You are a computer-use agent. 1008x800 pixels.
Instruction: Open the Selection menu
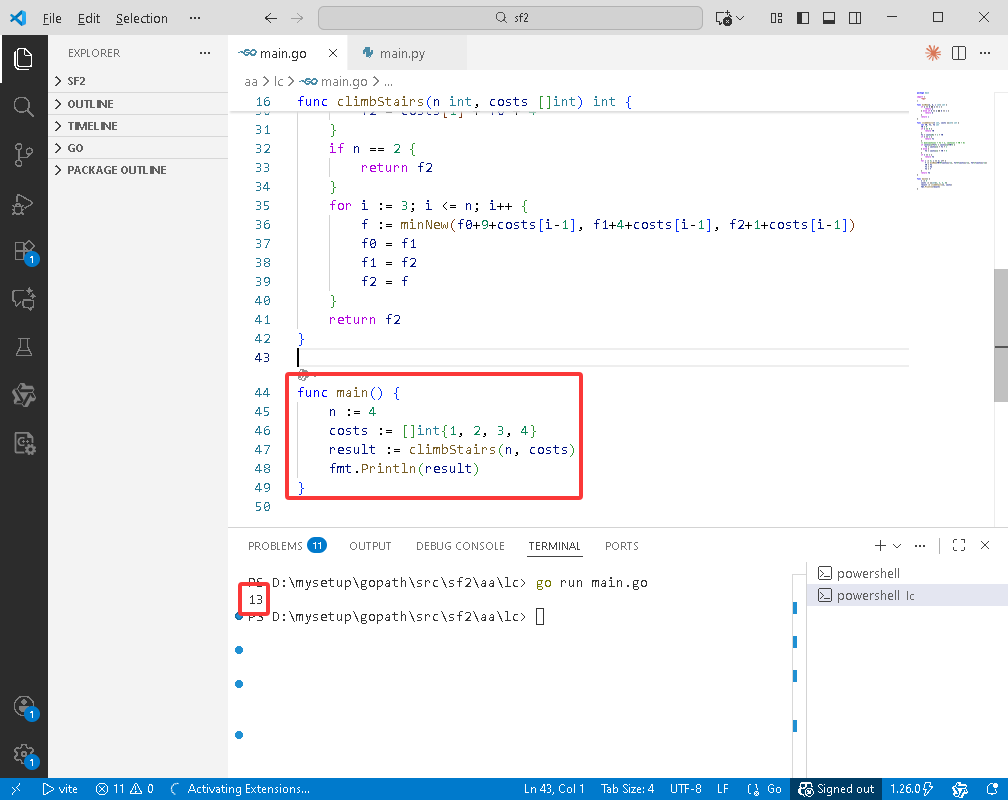pyautogui.click(x=141, y=18)
